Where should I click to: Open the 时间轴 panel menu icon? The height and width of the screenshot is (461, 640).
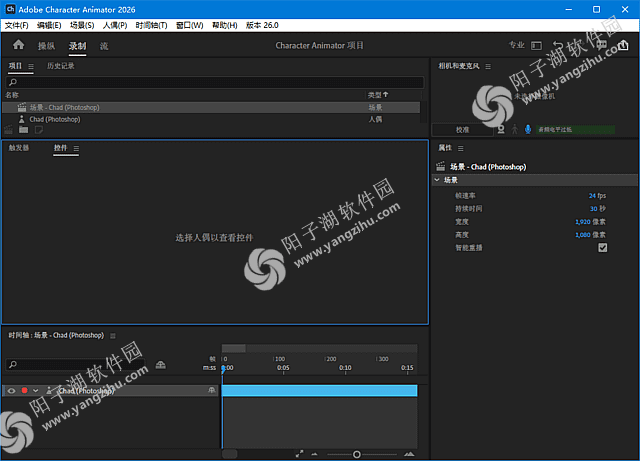click(113, 336)
